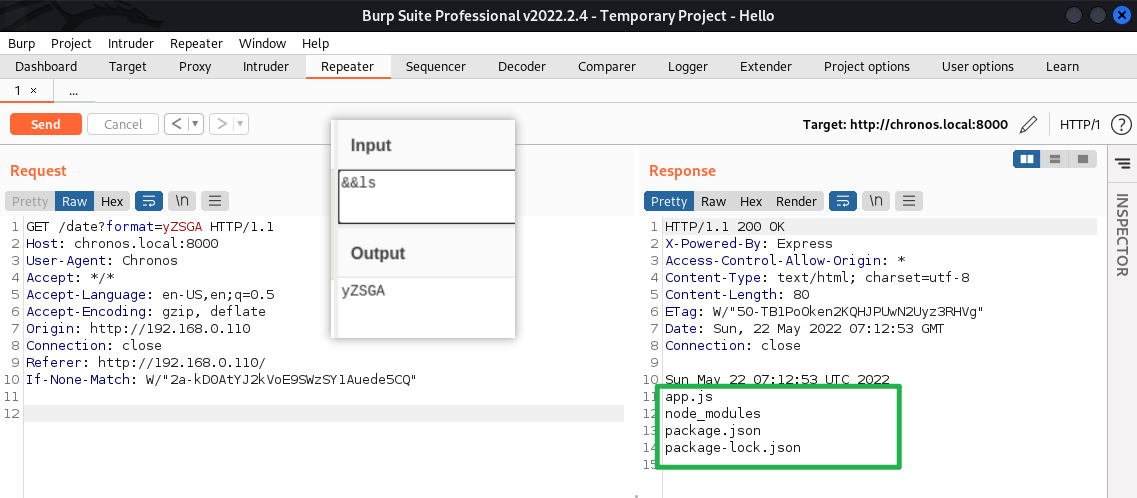Open the Window menu
1137x498 pixels.
pos(262,43)
